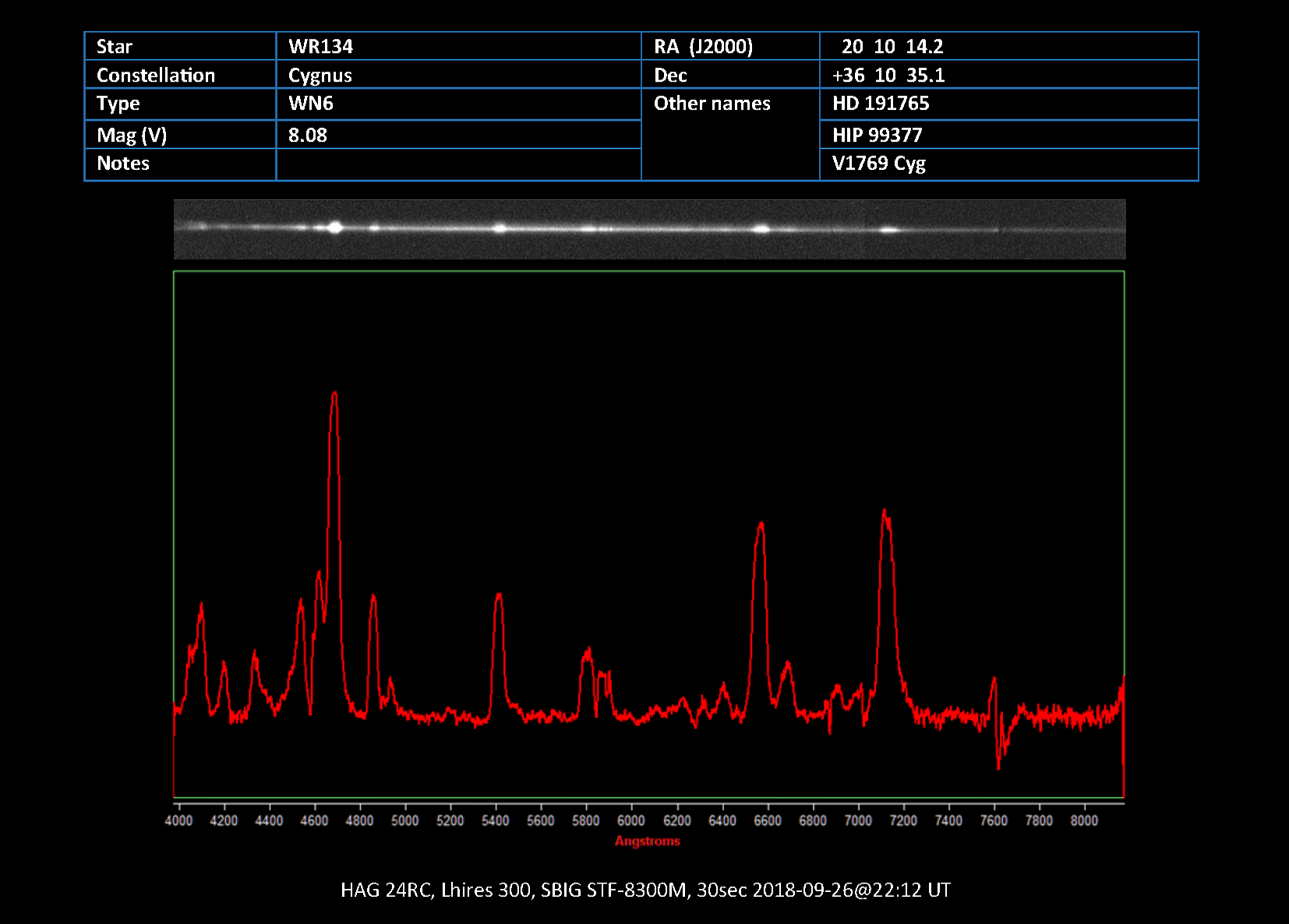Click the HAG 24RC equipment caption

645,890
